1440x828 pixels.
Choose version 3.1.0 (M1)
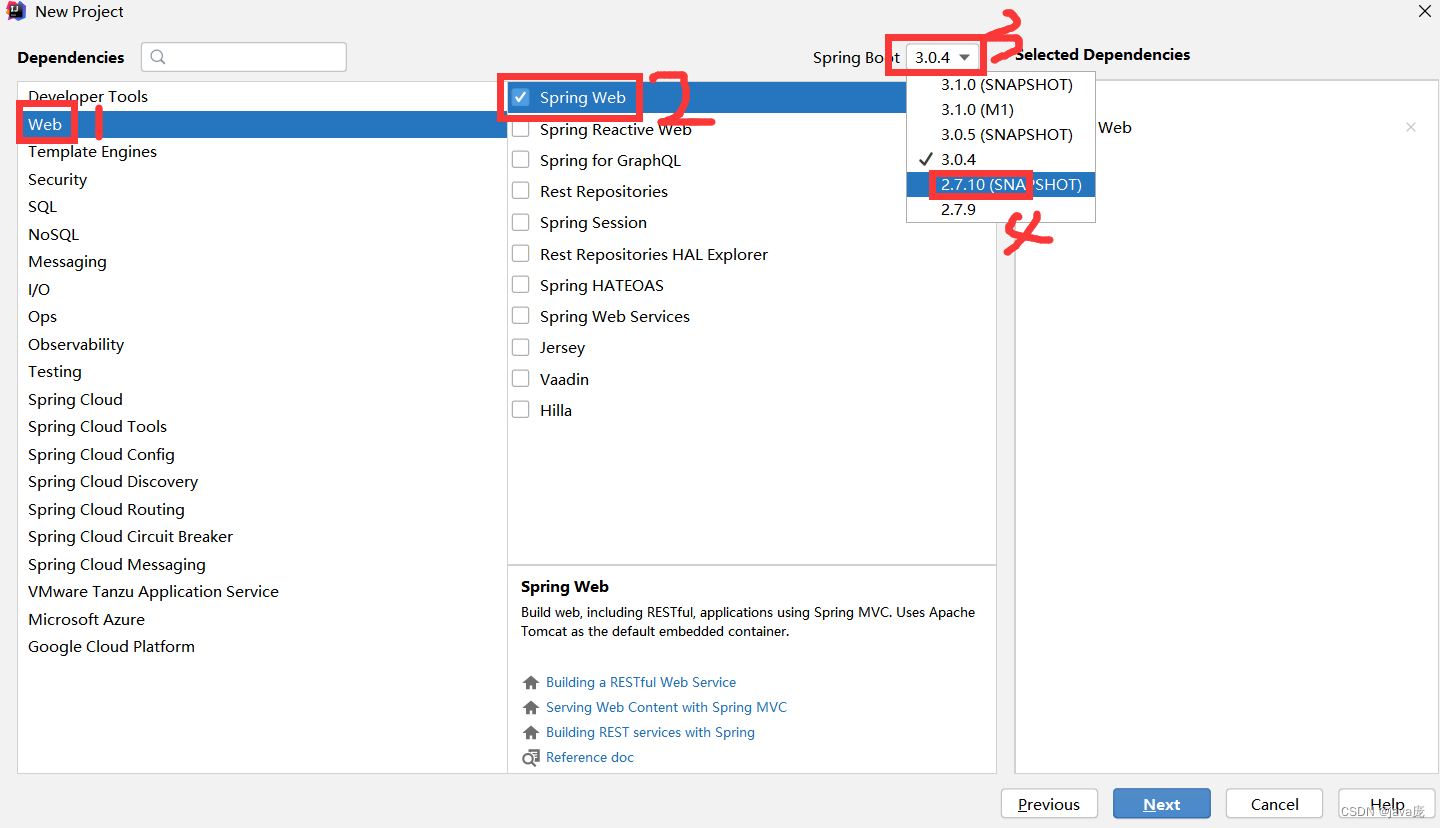point(1001,109)
